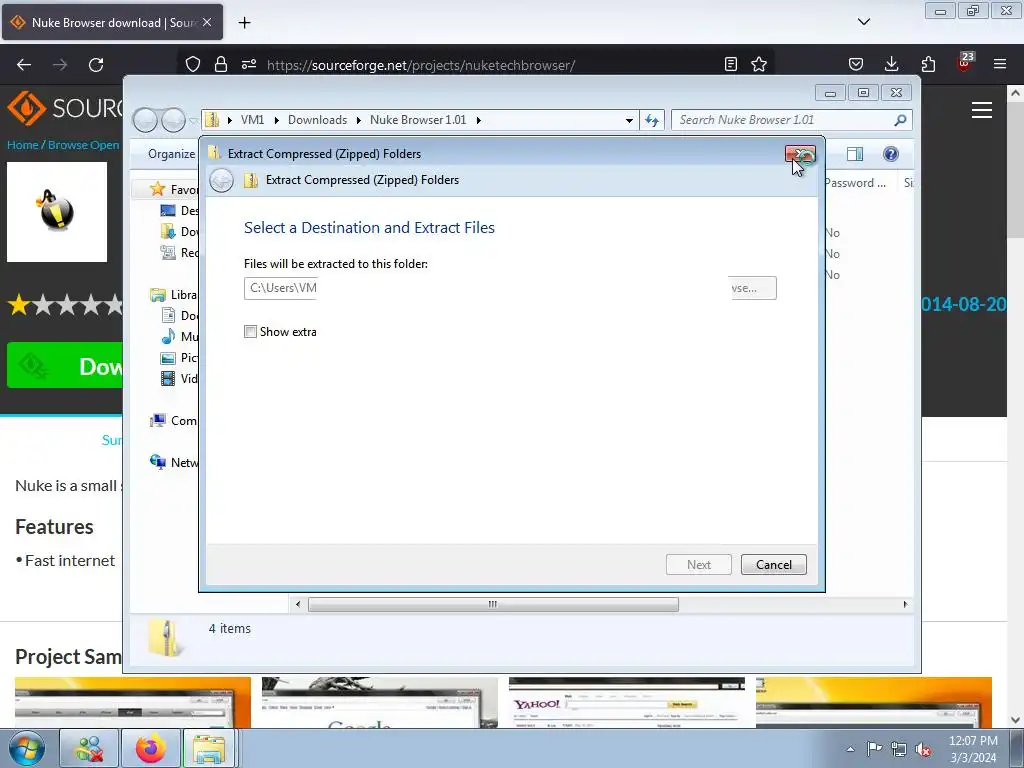Click the Save to Pocket icon

(856, 64)
